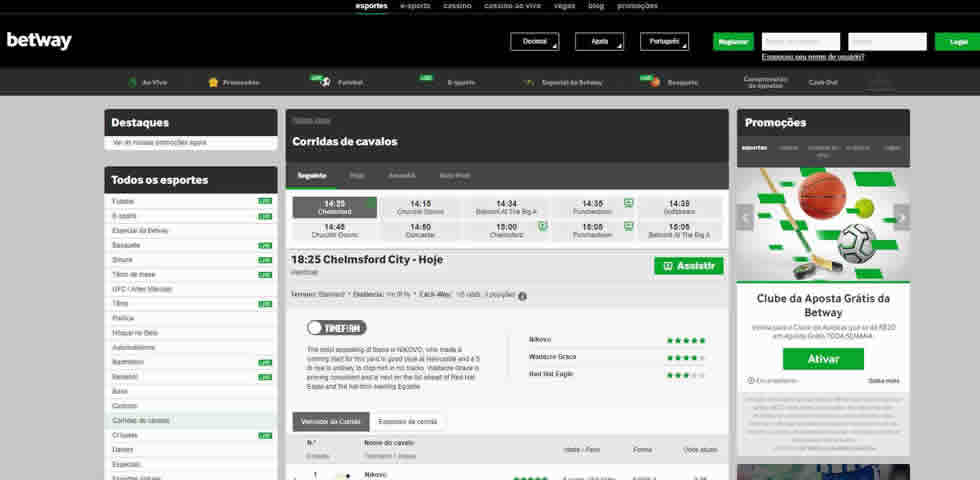Open promoções in the top menu
Viewport: 980px width, 480px height.
(638, 6)
